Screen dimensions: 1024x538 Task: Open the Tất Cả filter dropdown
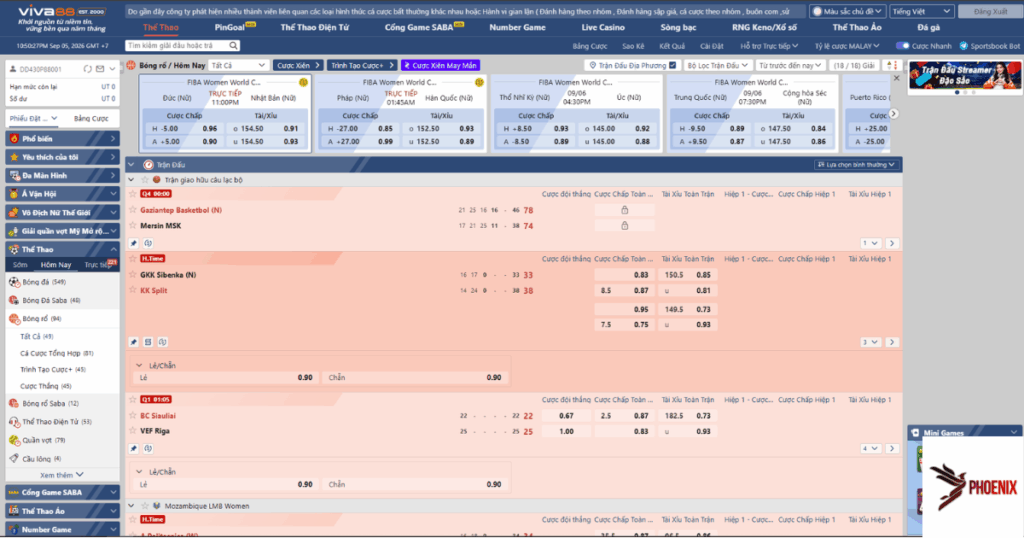[x=238, y=65]
